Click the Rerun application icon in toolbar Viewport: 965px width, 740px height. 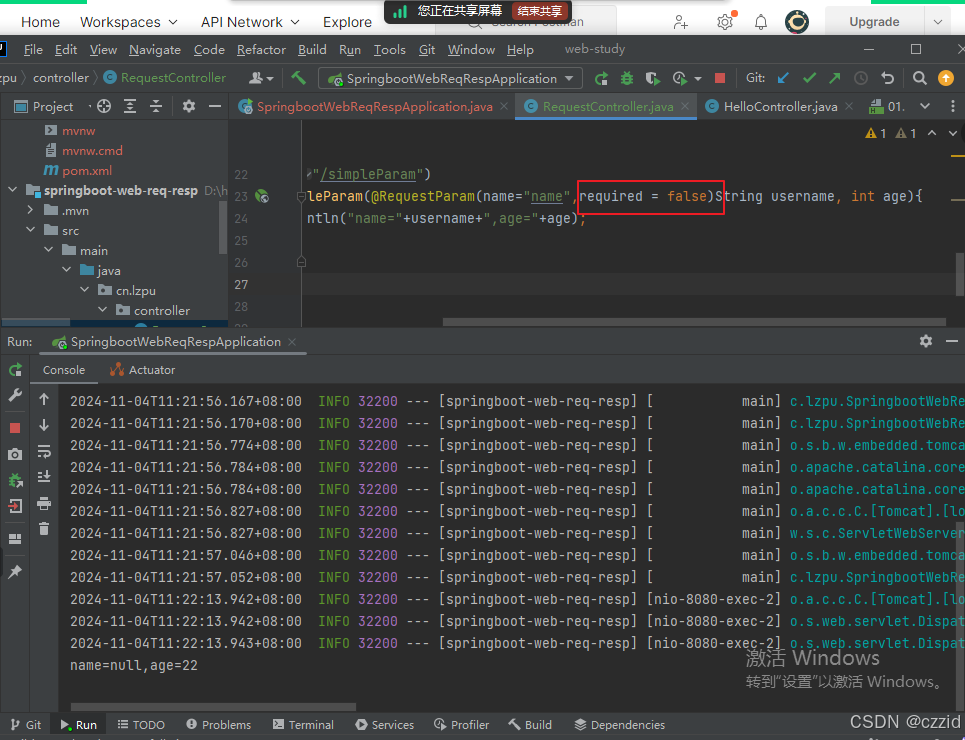pyautogui.click(x=601, y=78)
